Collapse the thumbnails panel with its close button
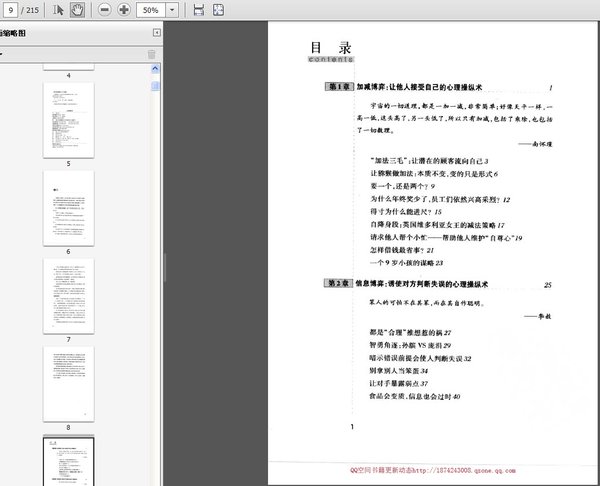The image size is (600, 486). pos(157,33)
